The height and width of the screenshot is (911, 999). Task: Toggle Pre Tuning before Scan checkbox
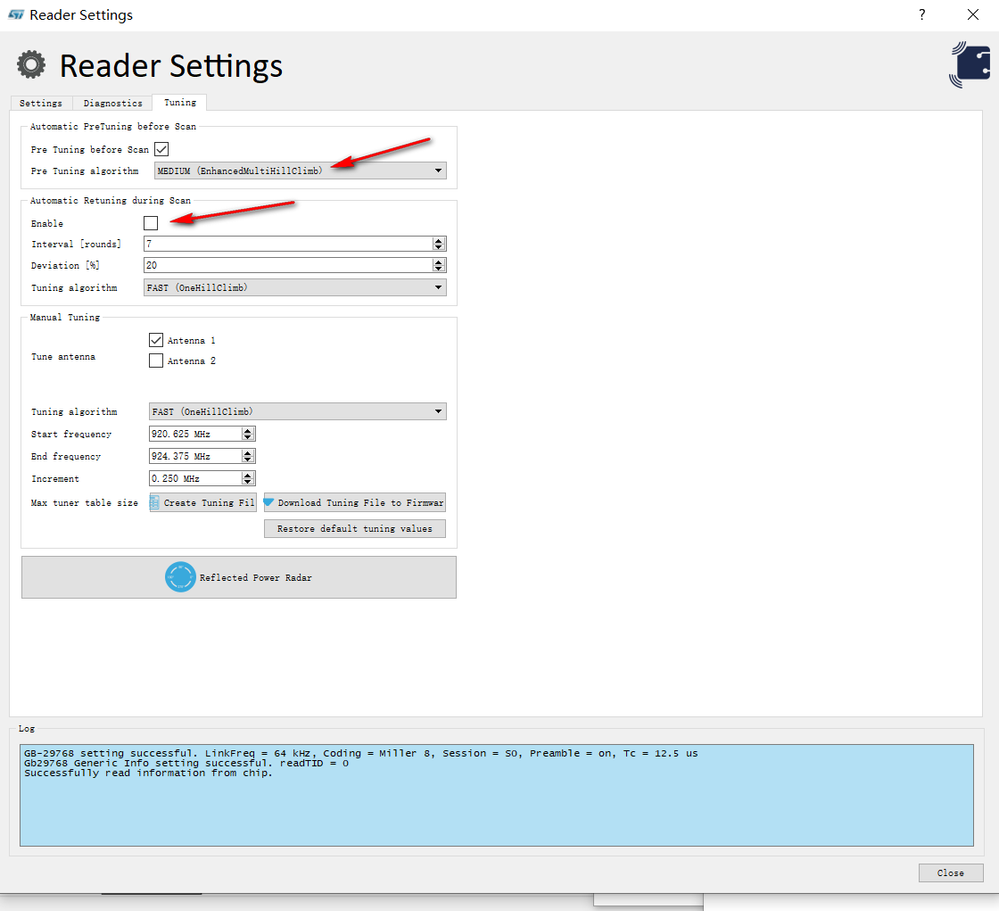tap(162, 149)
